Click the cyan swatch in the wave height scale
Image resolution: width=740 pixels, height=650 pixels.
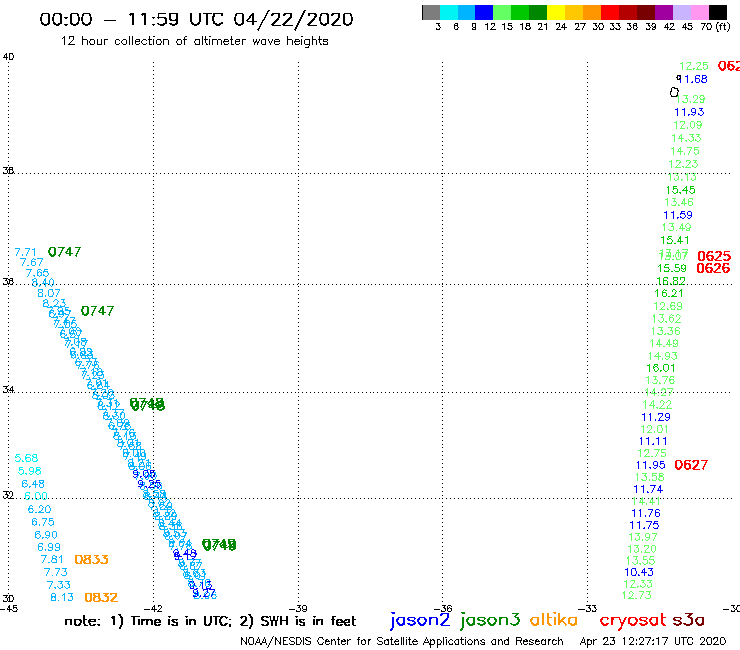coord(449,13)
